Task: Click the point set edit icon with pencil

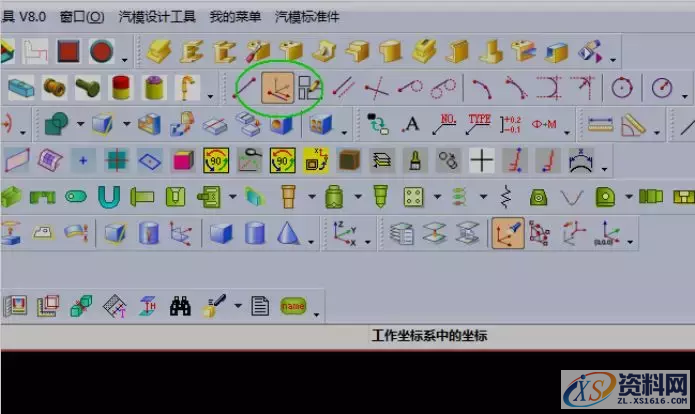Action: 309,88
